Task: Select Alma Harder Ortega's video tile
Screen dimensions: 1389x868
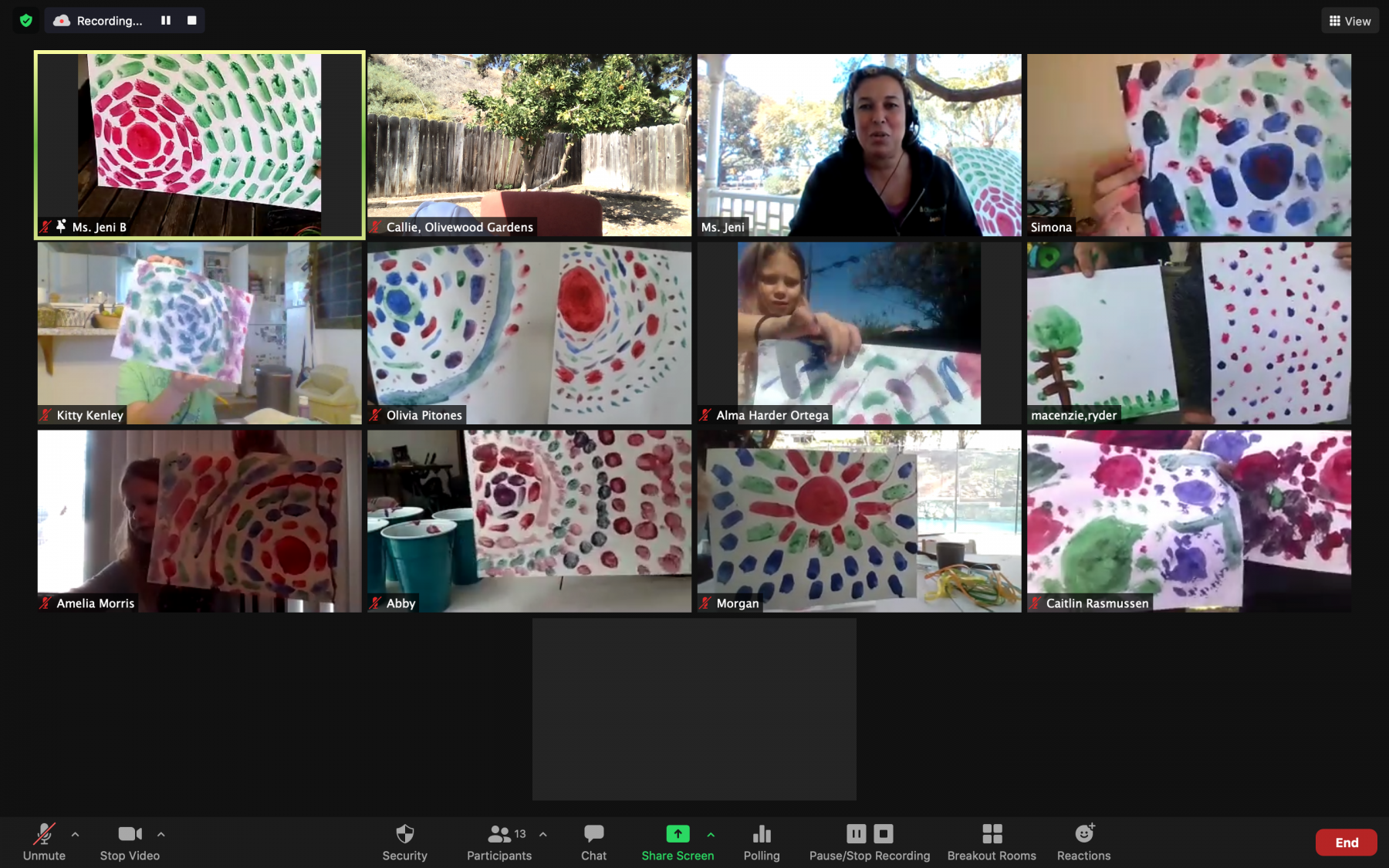Action: pyautogui.click(x=859, y=333)
